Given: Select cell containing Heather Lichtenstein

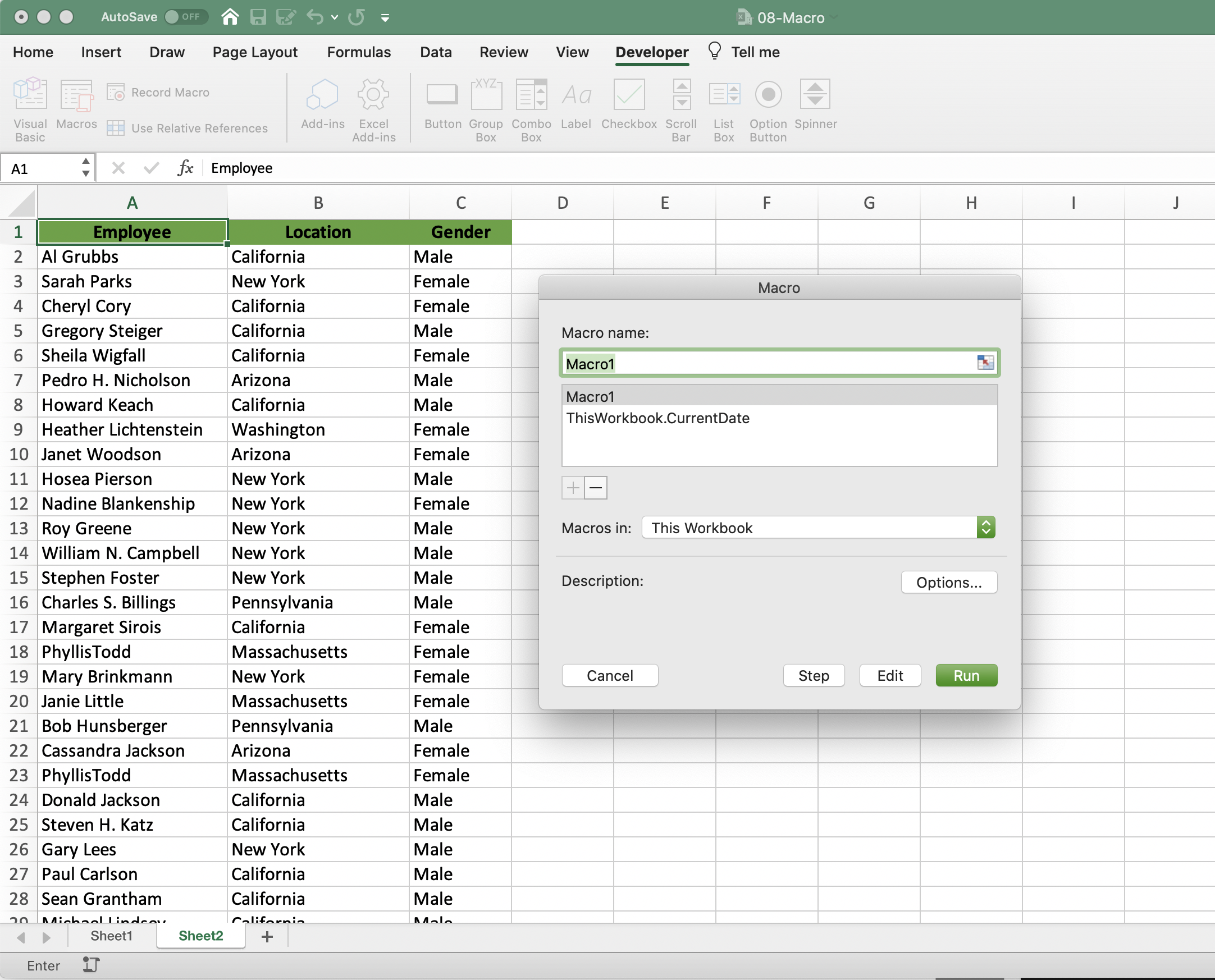Looking at the screenshot, I should tap(133, 429).
